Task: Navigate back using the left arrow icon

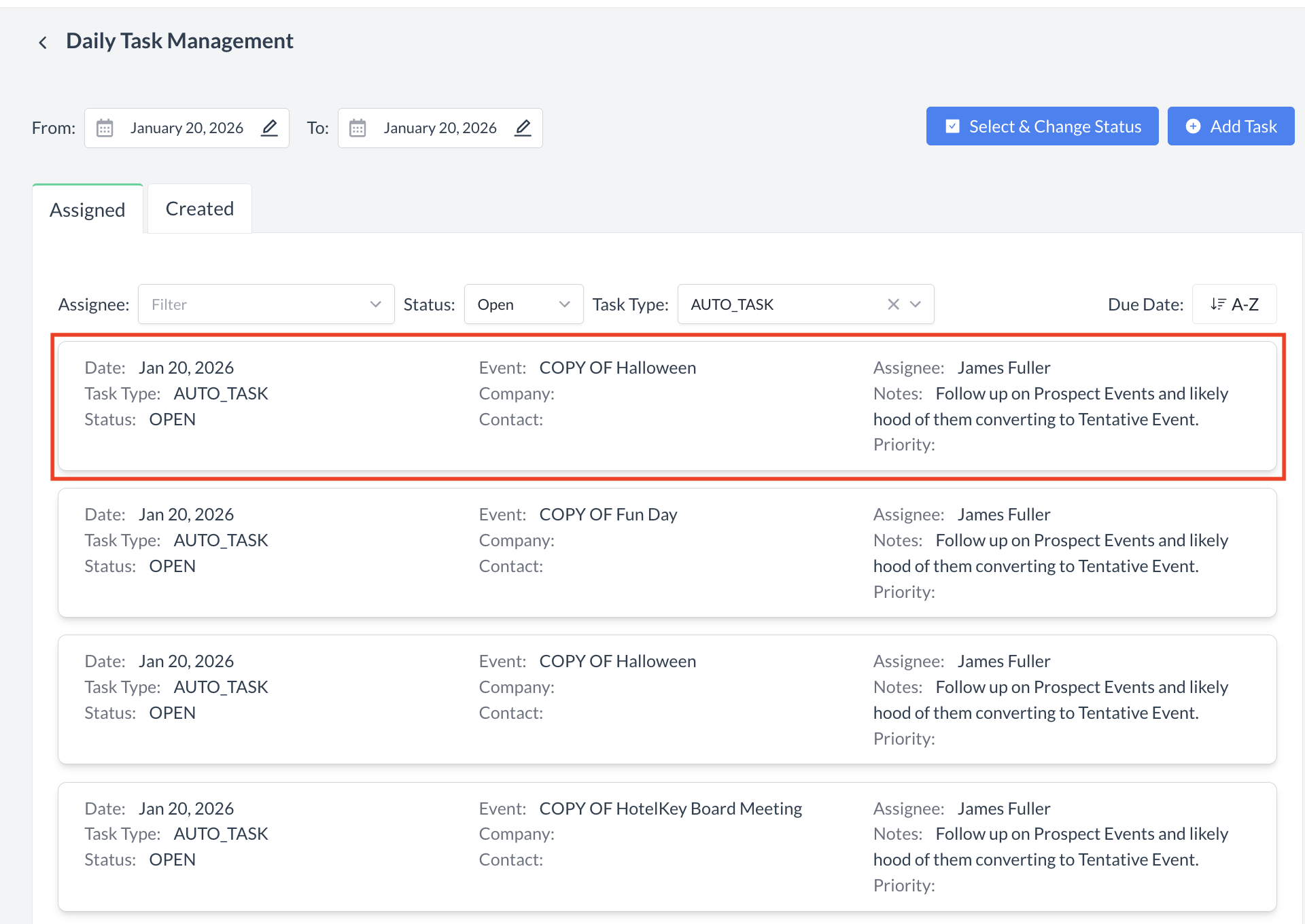Action: coord(43,41)
